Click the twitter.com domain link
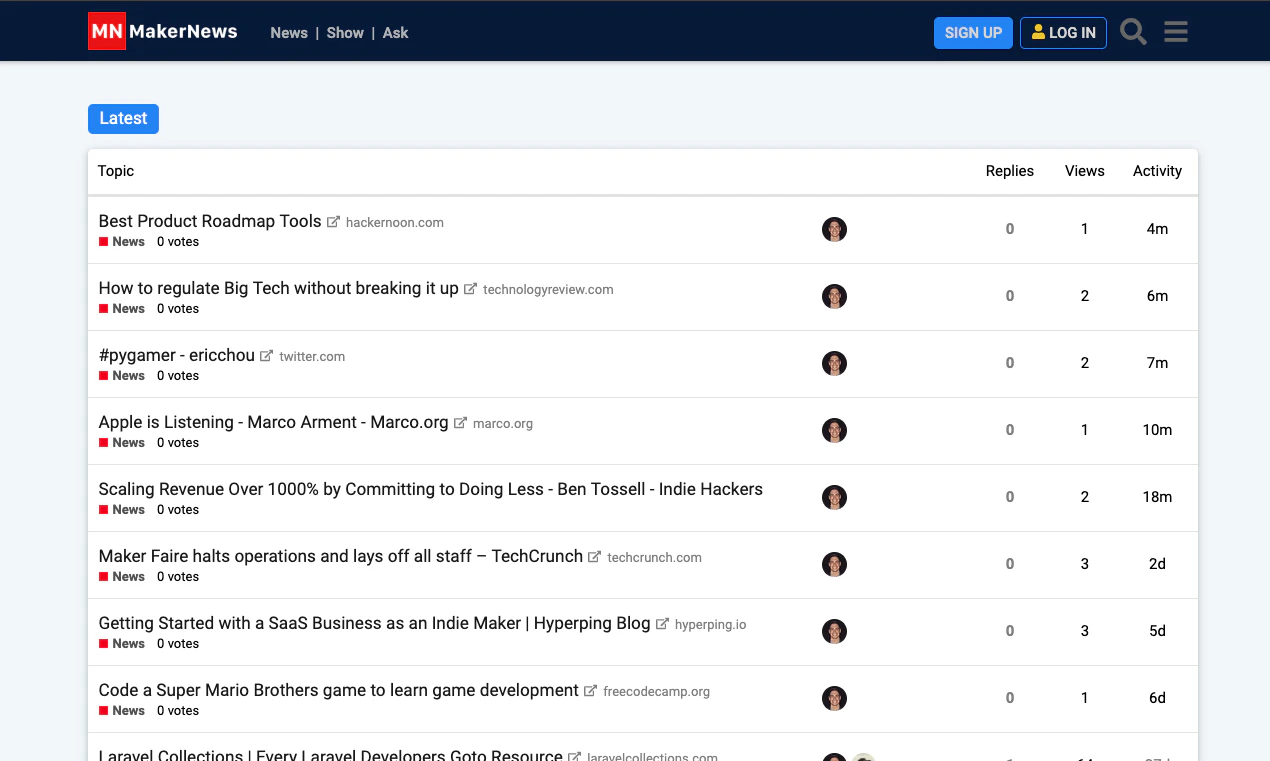1270x761 pixels. (x=312, y=357)
